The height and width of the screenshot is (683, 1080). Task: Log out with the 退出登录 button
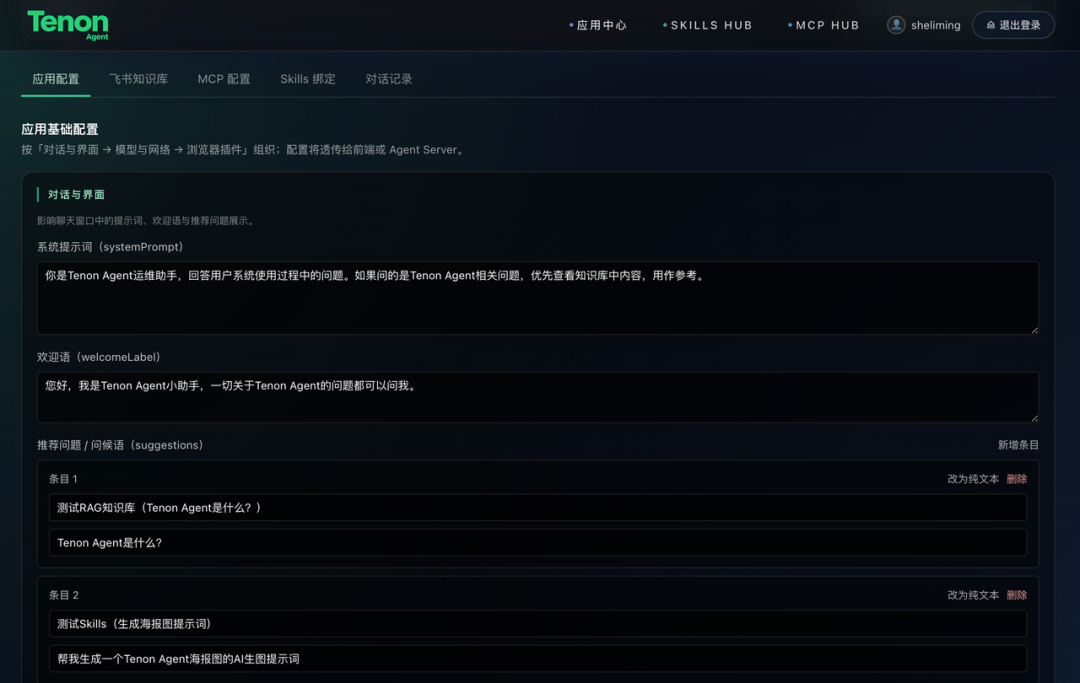1013,25
